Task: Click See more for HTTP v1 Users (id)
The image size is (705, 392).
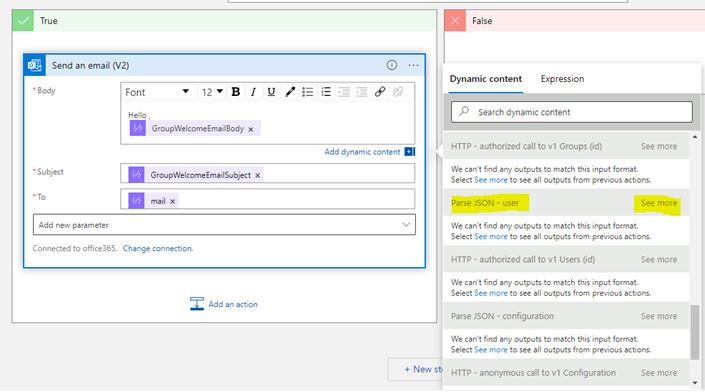Action: (659, 259)
